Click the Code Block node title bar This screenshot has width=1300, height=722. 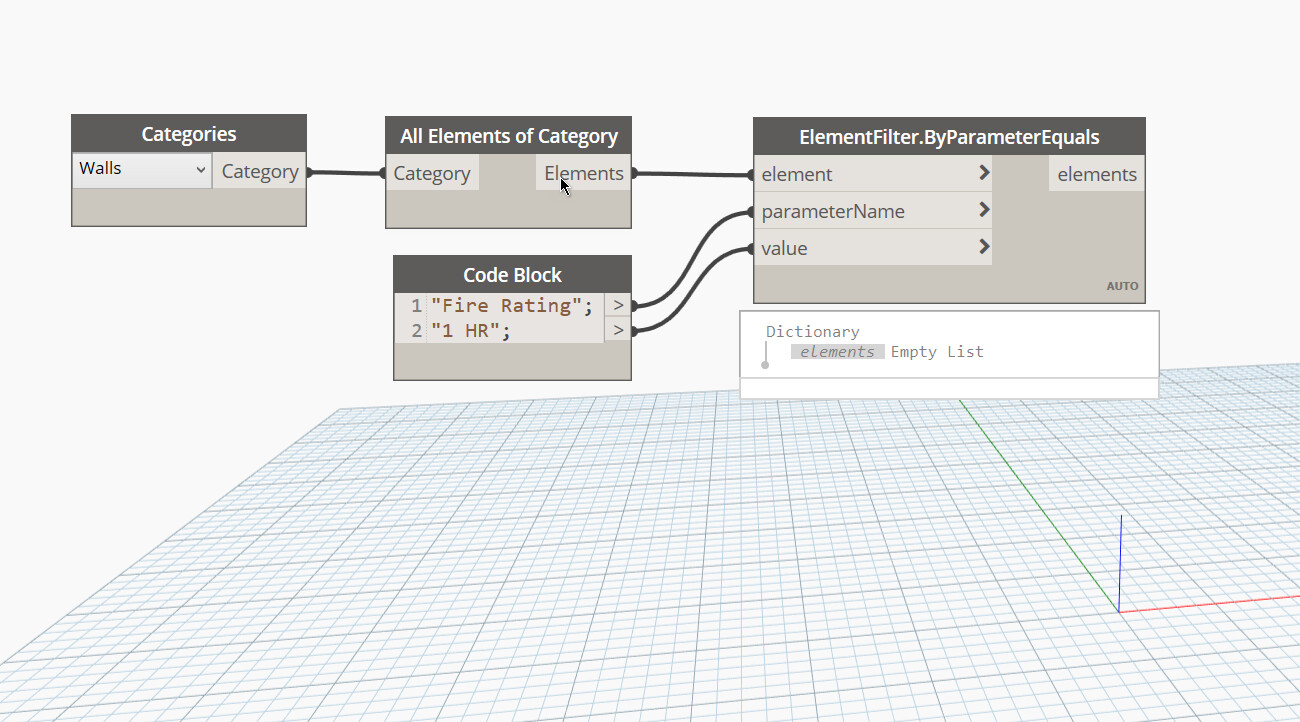pos(511,274)
